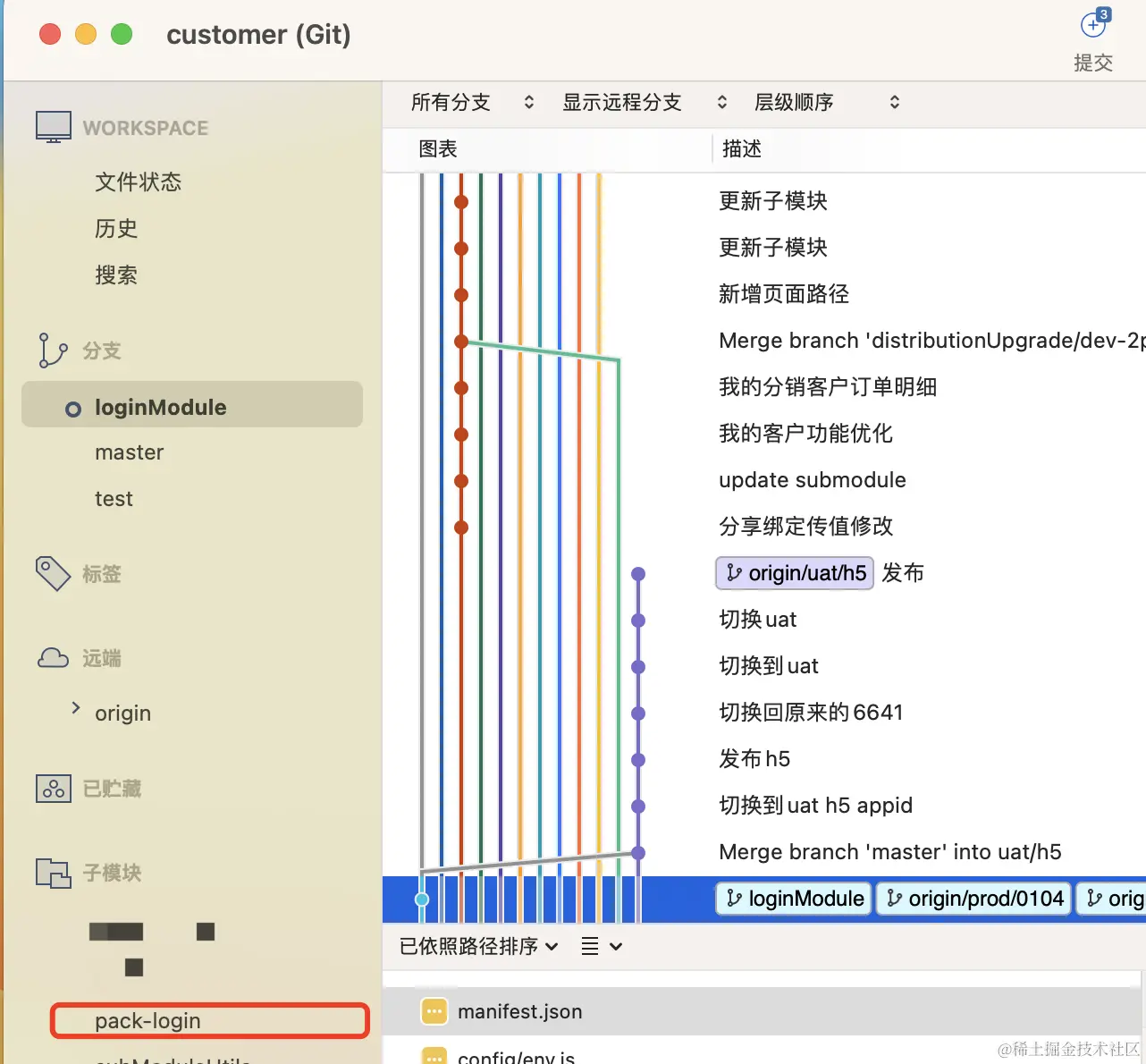Click the manifest.json file status icon

point(434,1011)
